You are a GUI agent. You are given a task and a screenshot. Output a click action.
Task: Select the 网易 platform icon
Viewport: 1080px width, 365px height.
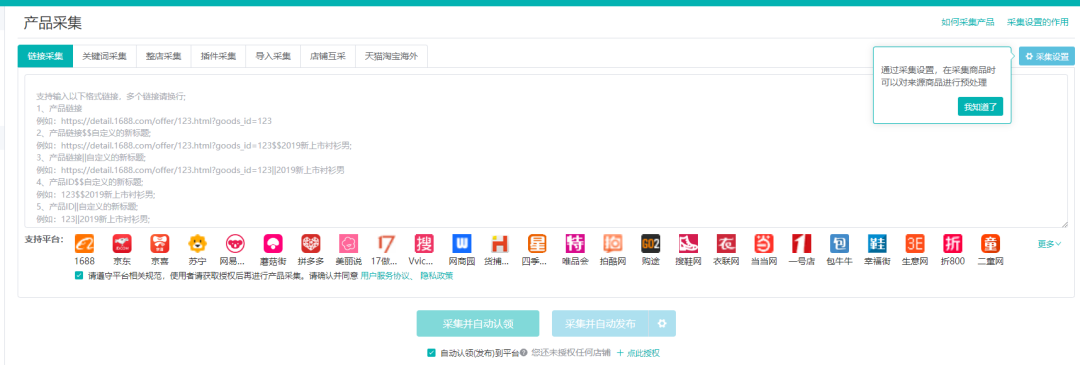click(x=235, y=244)
